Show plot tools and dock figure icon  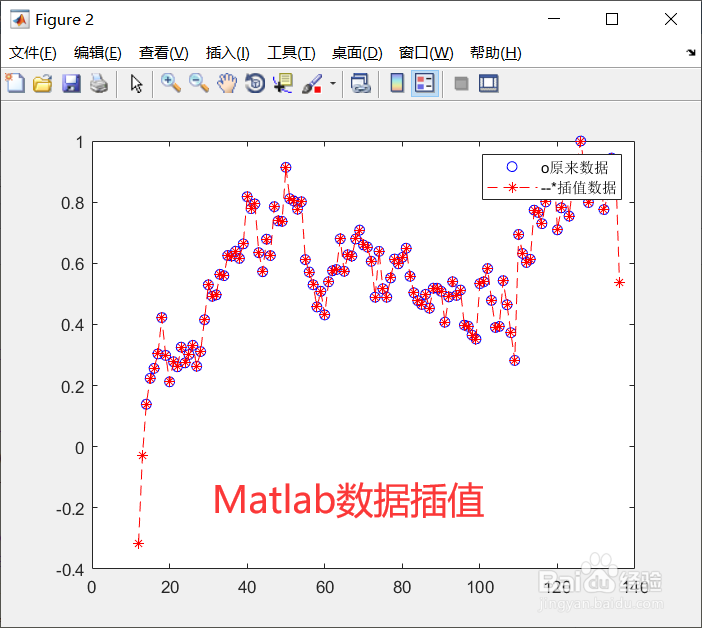(488, 84)
